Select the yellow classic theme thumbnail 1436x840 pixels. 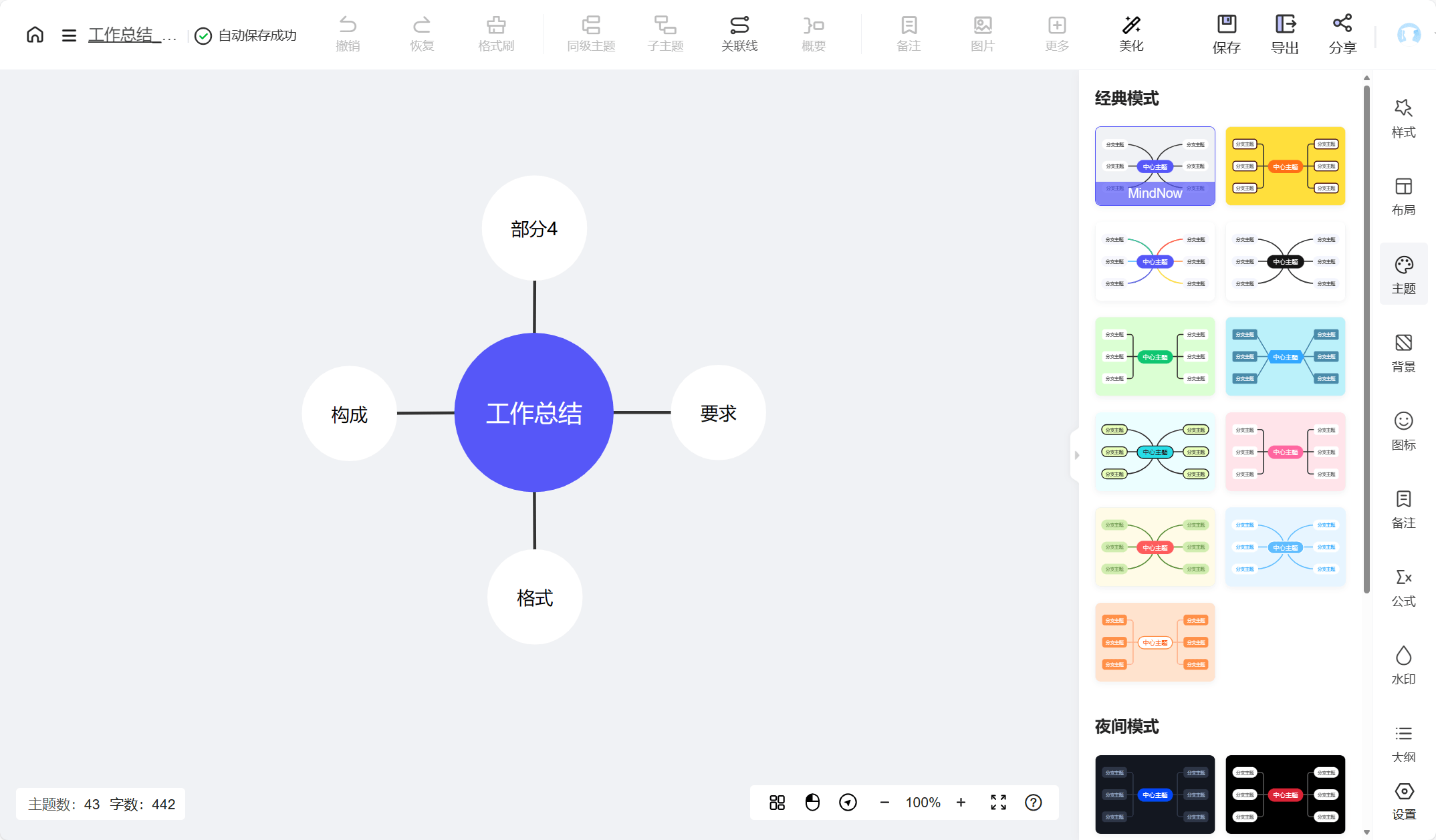point(1285,166)
